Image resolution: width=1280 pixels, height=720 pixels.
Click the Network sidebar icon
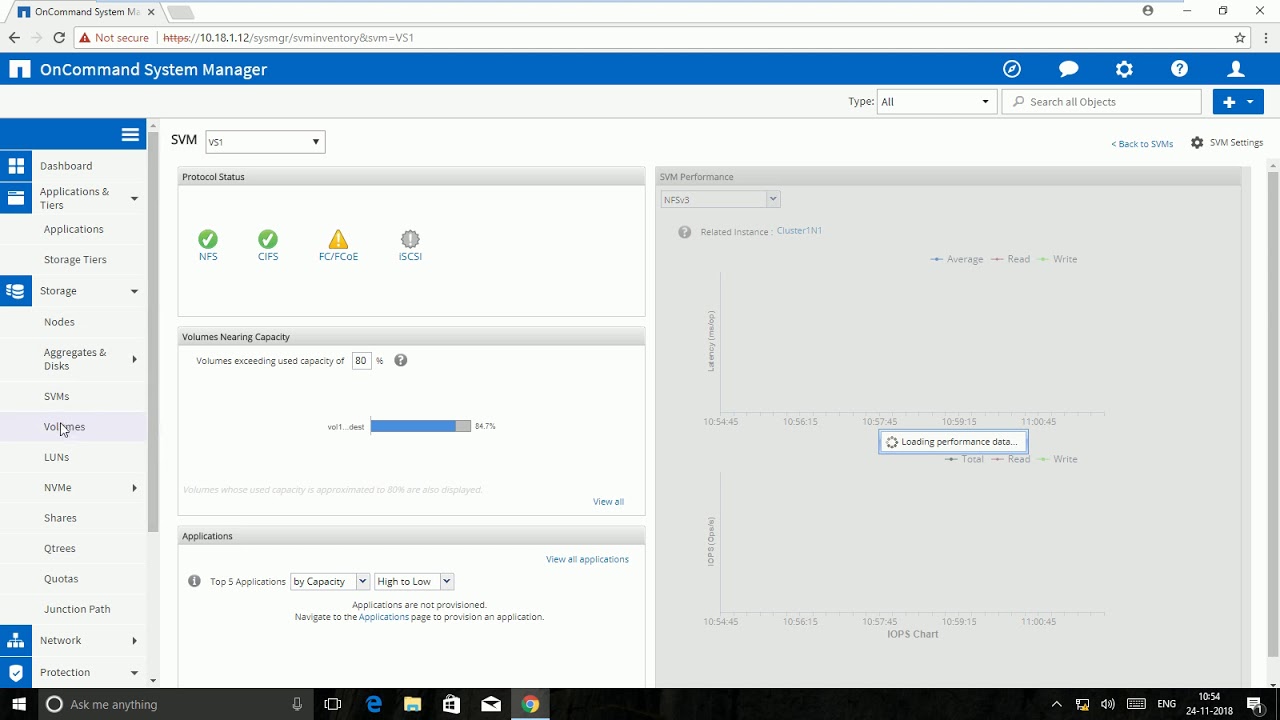coord(16,641)
